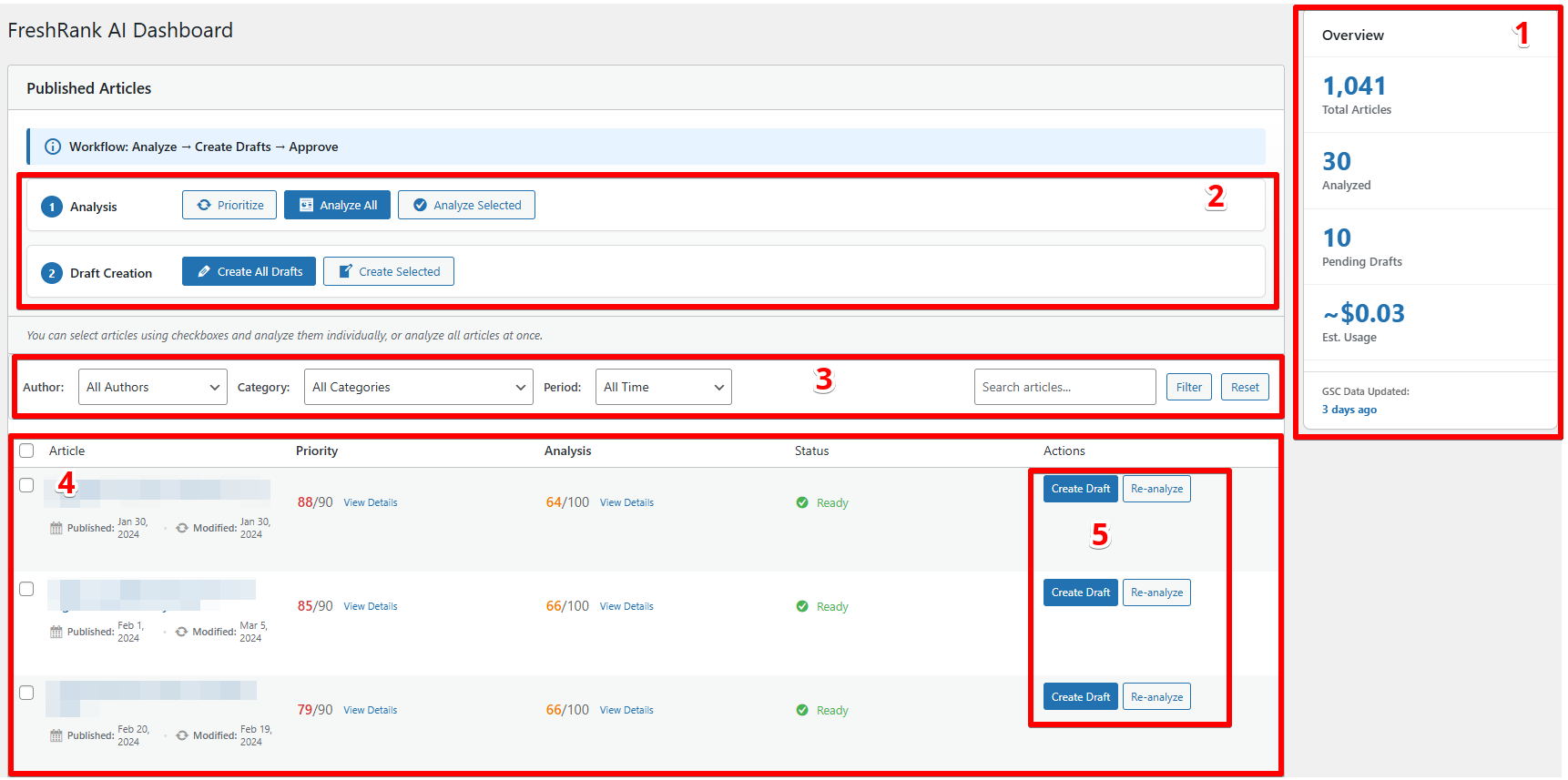Click the Prioritize button
The width and height of the screenshot is (1568, 780).
229,205
